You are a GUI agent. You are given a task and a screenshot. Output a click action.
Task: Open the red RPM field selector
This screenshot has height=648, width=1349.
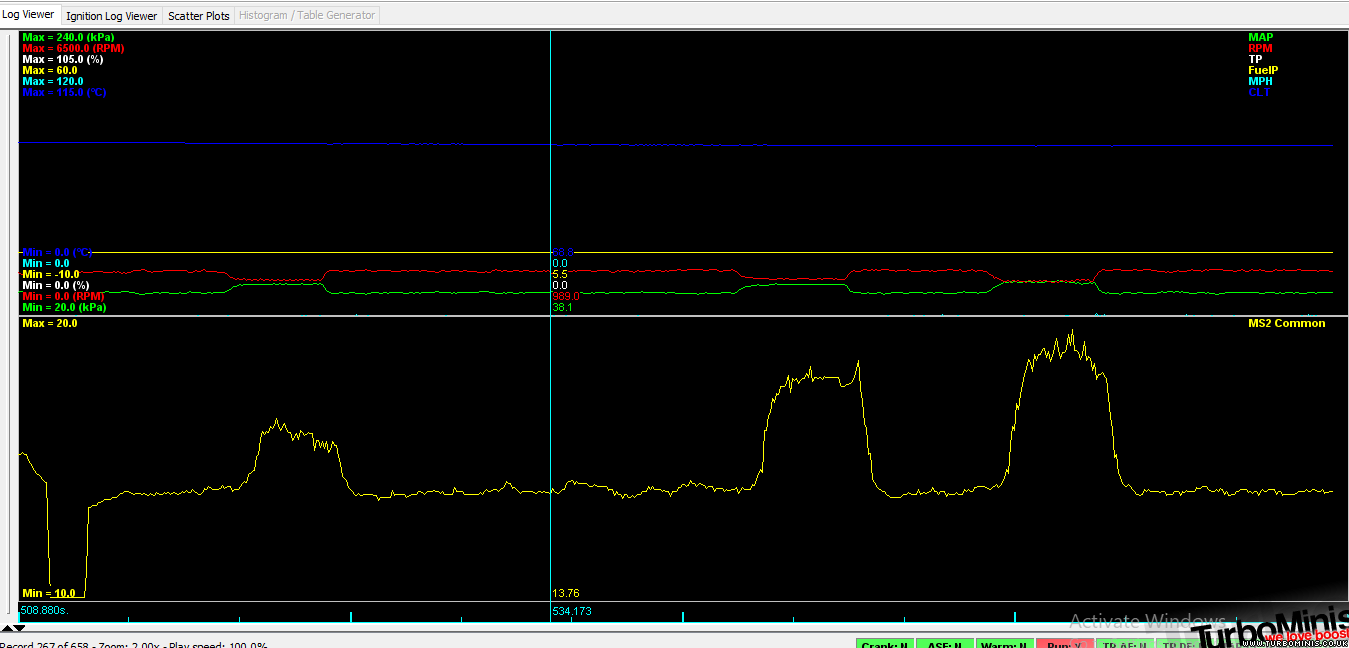pyautogui.click(x=1260, y=48)
